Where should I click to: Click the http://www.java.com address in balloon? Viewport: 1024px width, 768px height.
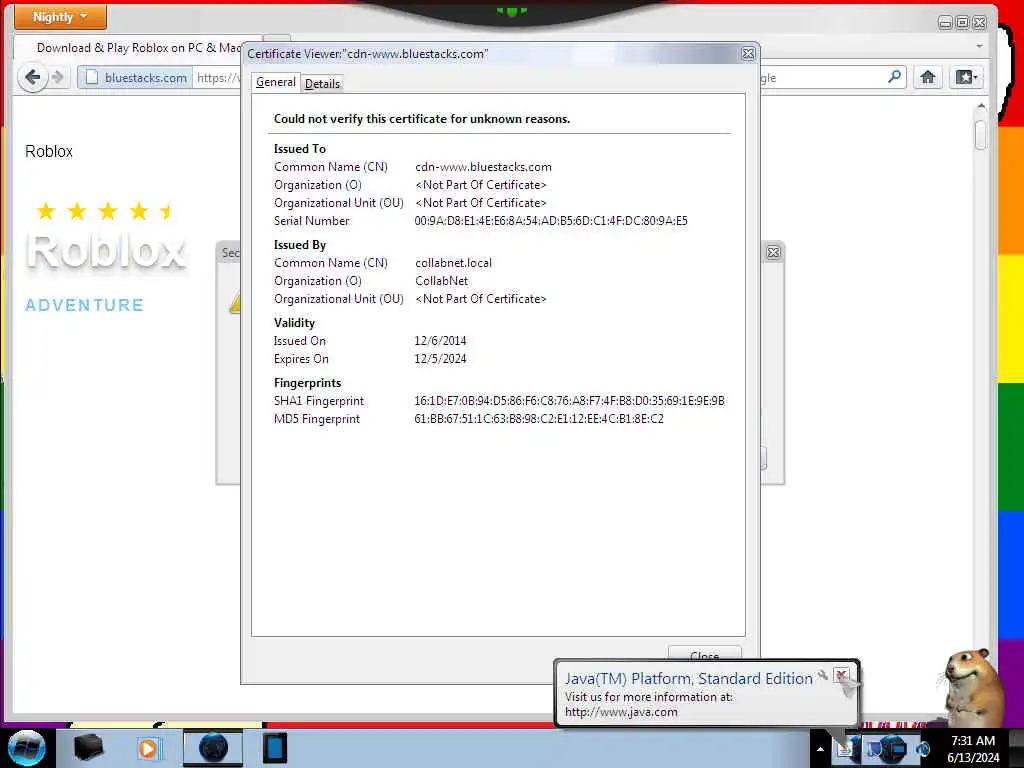coord(621,712)
